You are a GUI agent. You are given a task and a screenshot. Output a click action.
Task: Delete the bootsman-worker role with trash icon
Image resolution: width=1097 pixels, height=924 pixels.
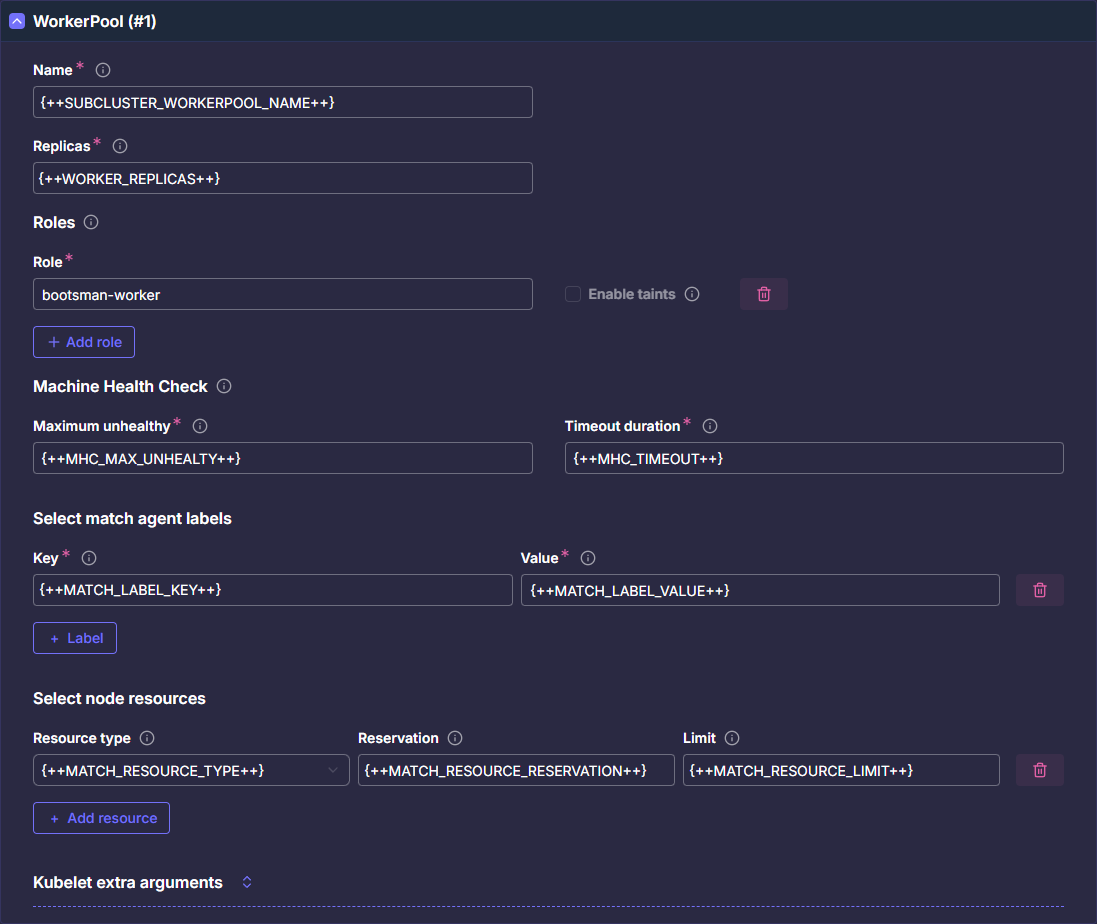click(763, 294)
